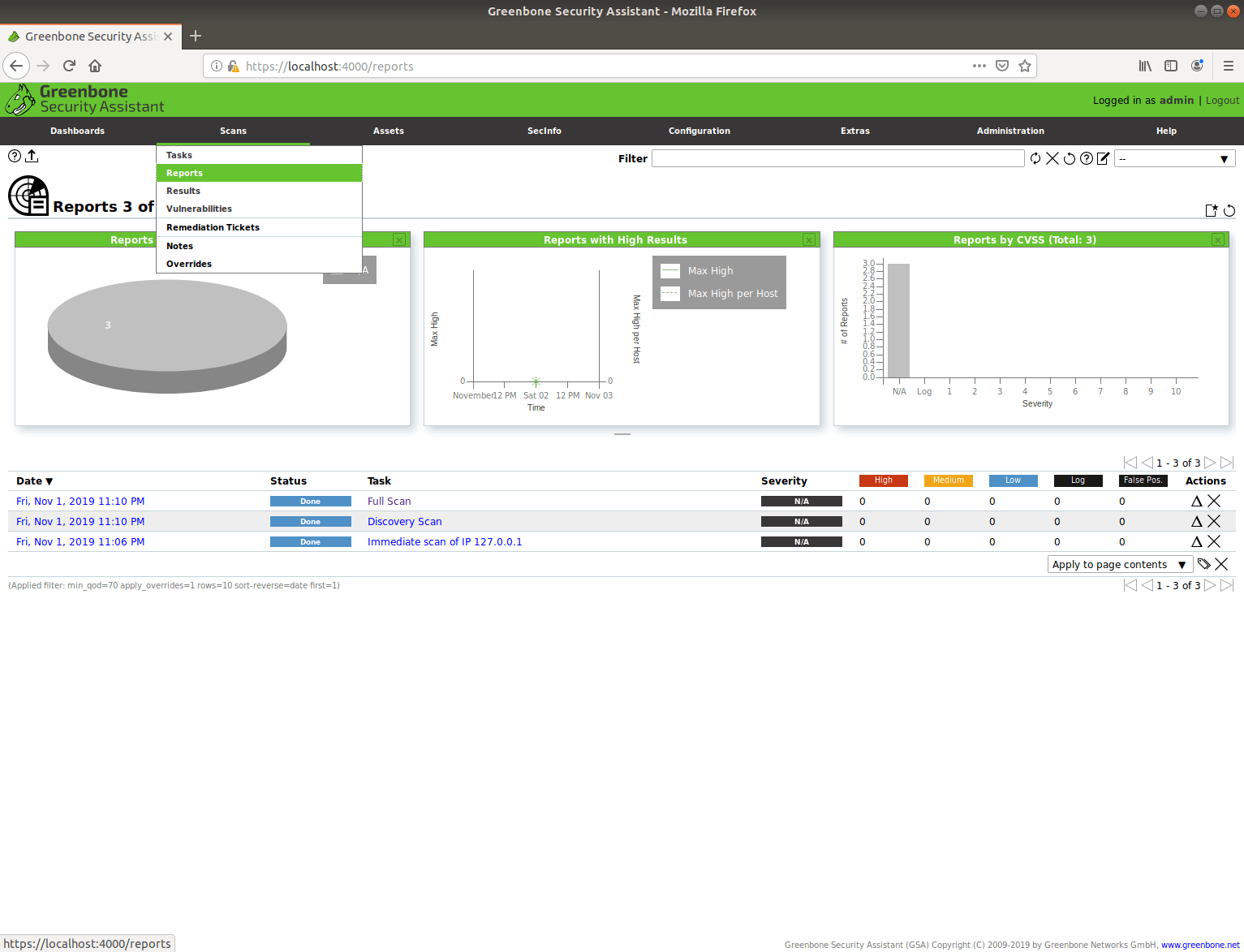
Task: Open the saved filter dropdown
Action: click(1174, 159)
